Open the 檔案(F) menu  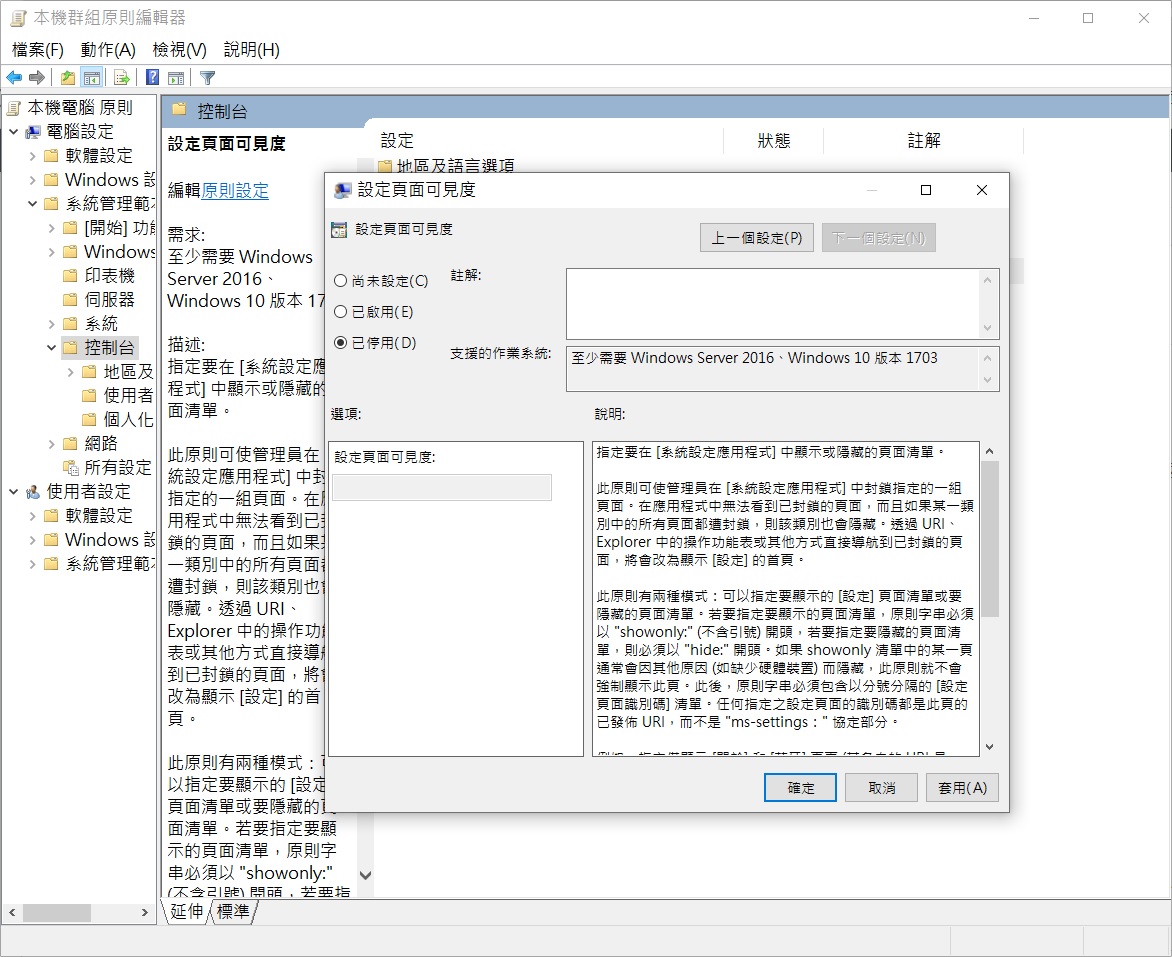click(x=37, y=50)
